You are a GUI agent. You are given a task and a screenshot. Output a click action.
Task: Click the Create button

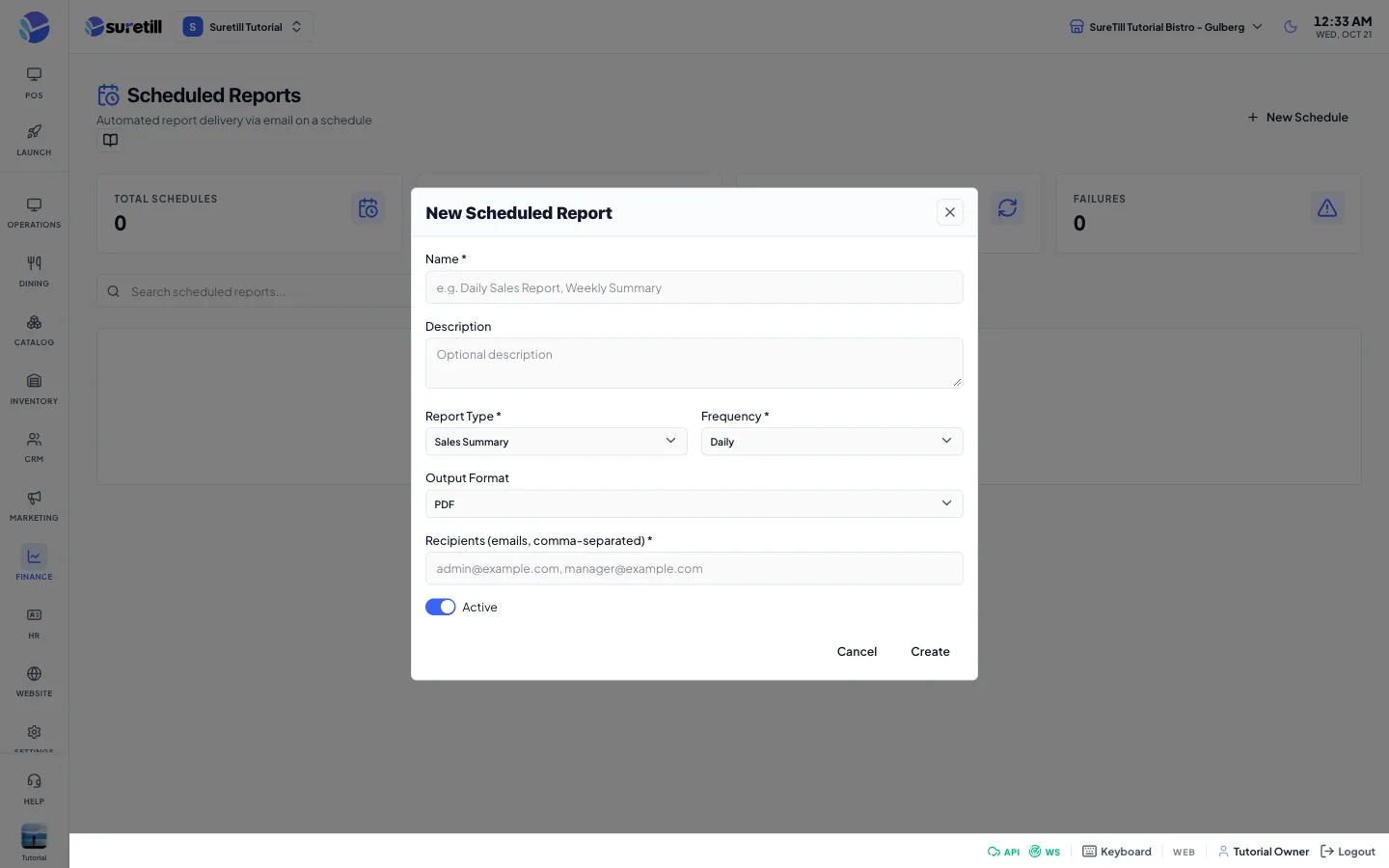[930, 652]
